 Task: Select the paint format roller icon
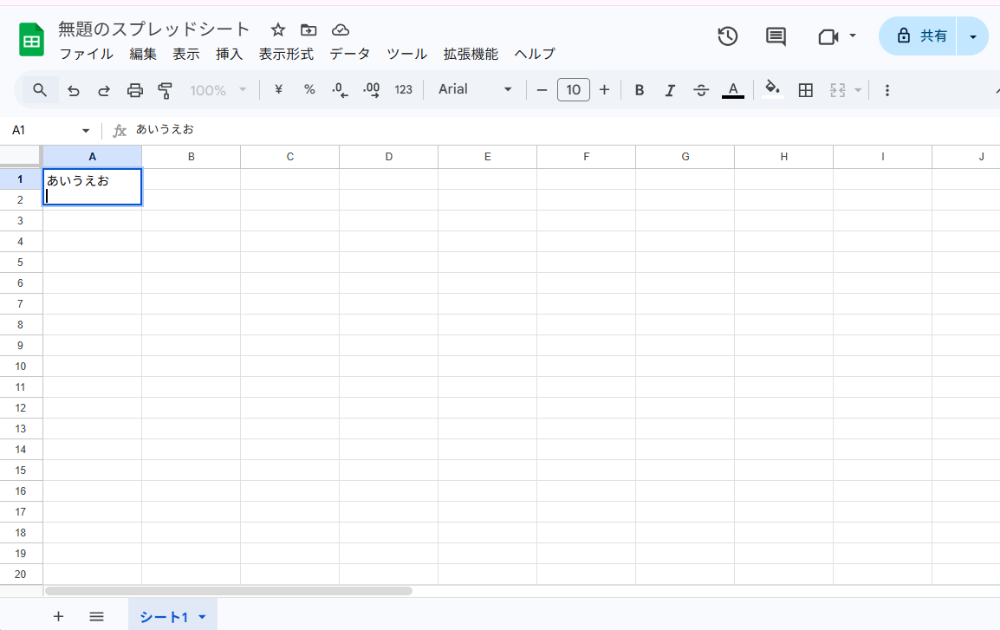(166, 90)
